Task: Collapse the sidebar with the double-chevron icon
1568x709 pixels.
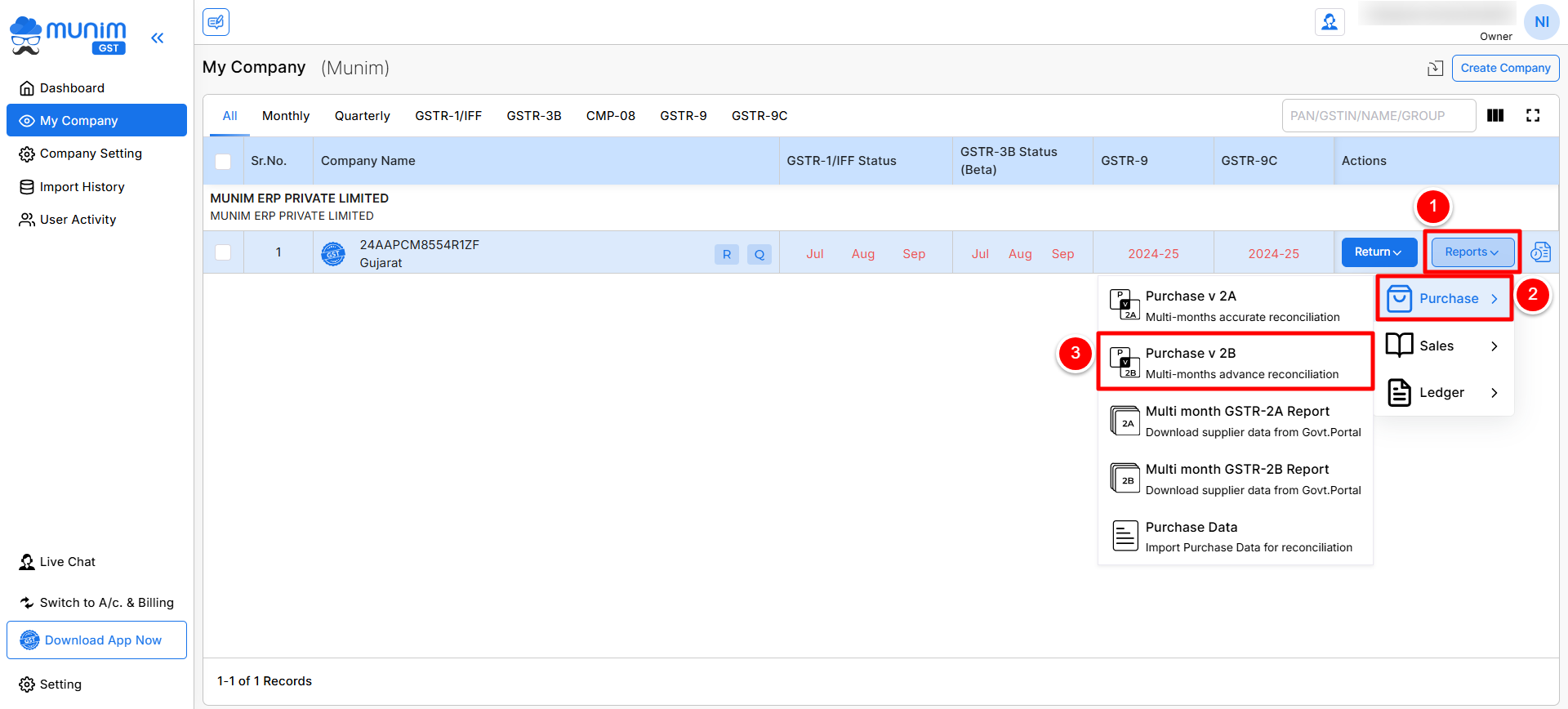Action: pos(158,38)
